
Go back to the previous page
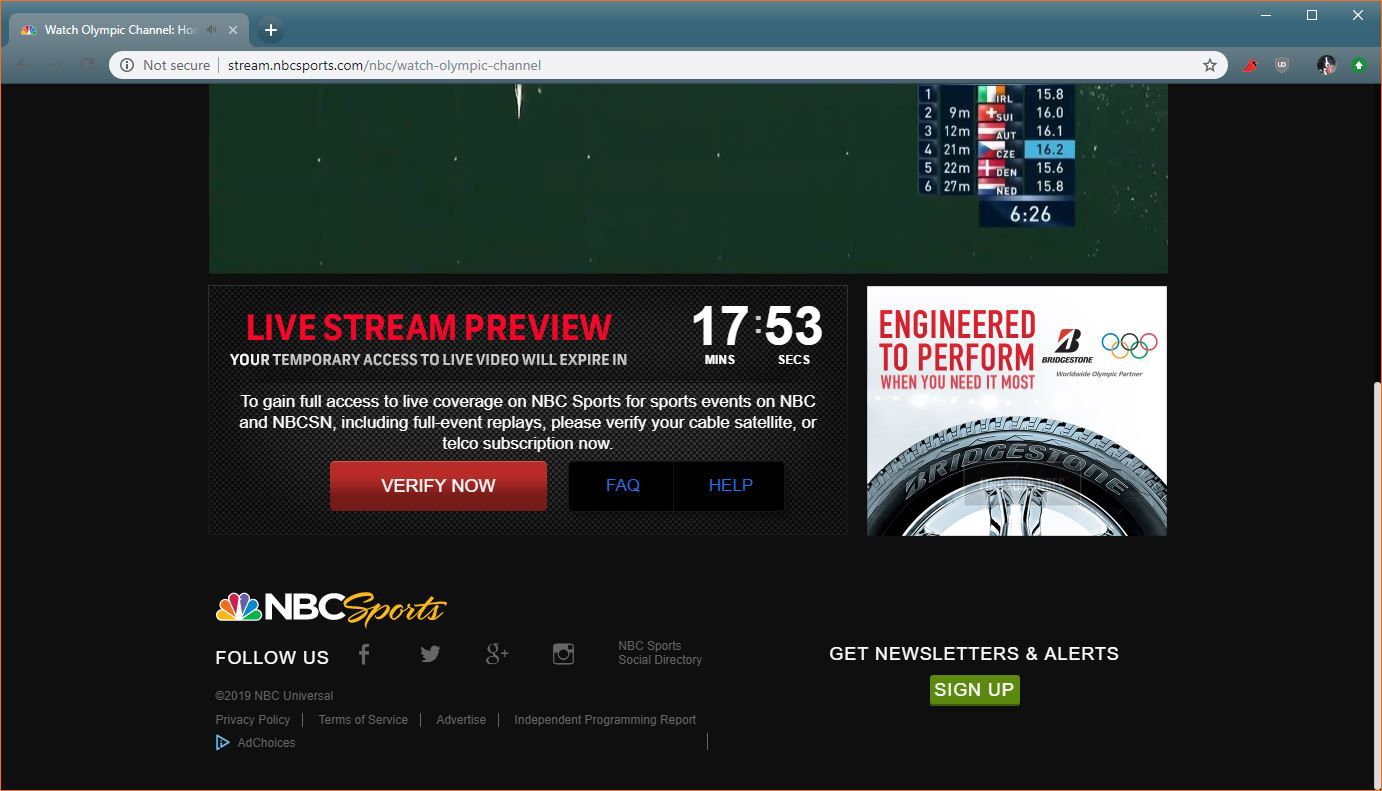tap(23, 65)
